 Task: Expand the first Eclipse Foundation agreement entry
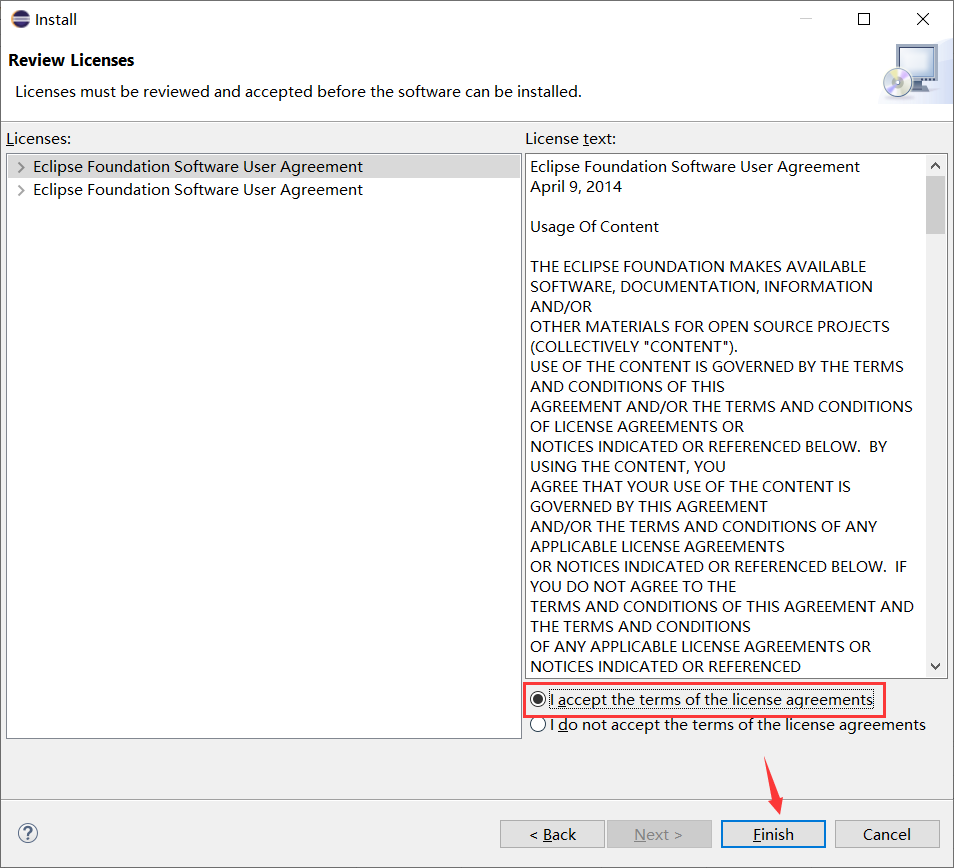pos(21,167)
